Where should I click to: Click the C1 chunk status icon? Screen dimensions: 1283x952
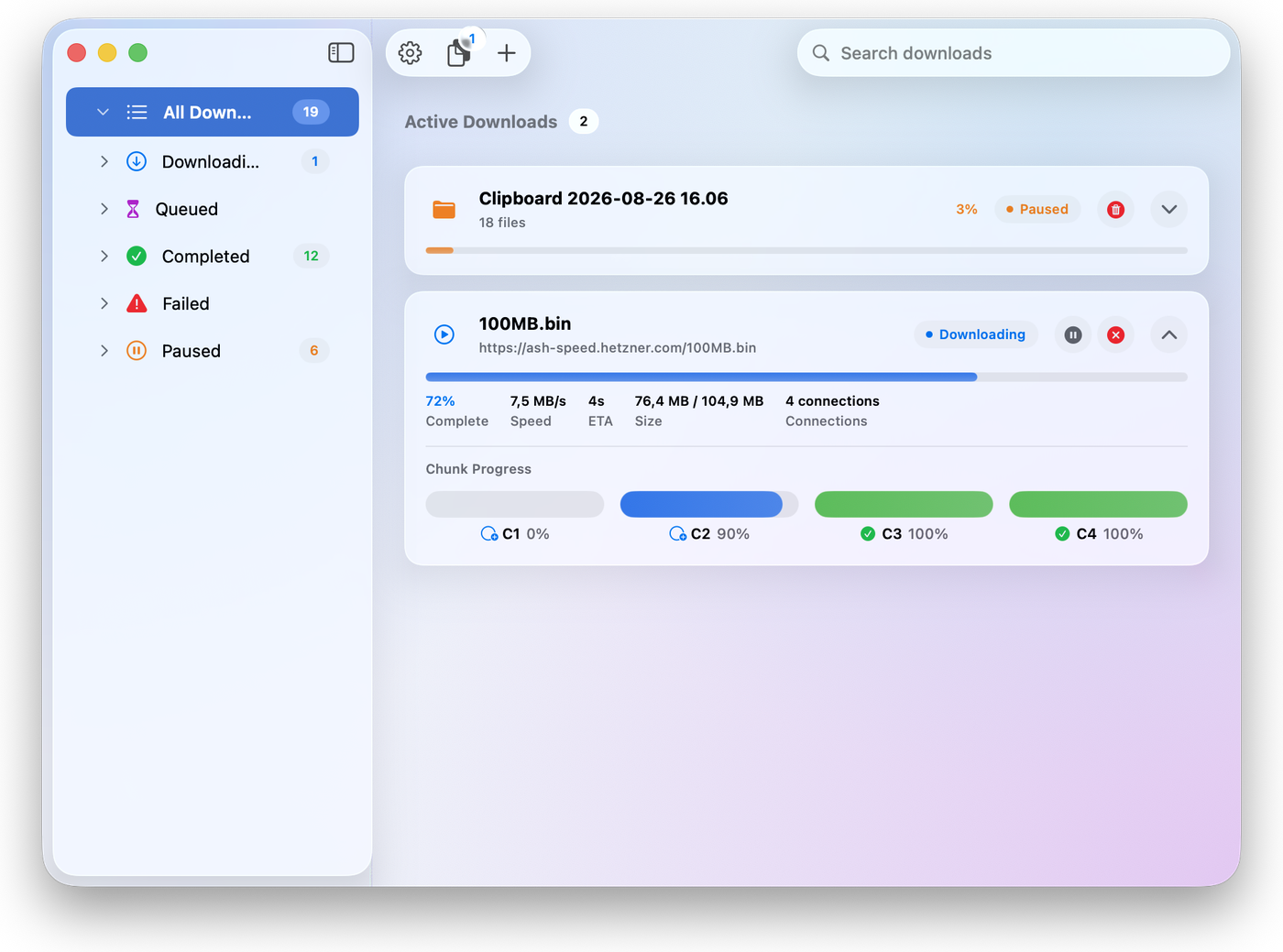489,534
